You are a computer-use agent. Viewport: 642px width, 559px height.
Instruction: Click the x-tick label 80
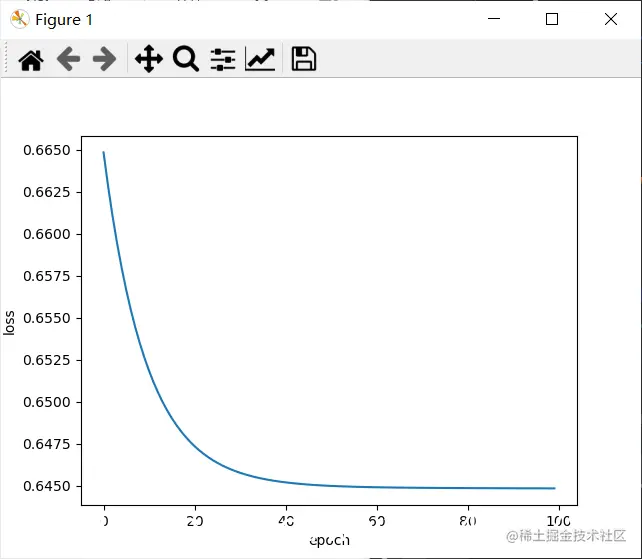coord(468,521)
